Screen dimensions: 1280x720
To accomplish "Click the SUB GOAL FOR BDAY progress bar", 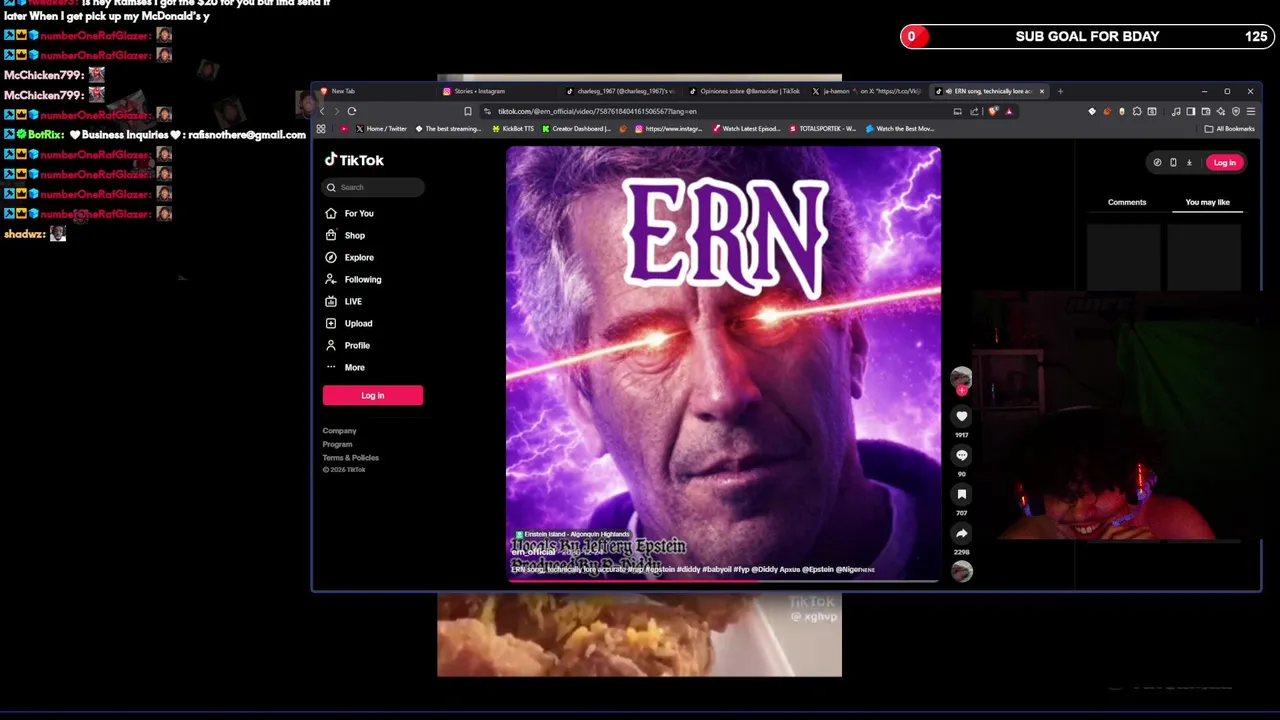I will pos(1086,37).
